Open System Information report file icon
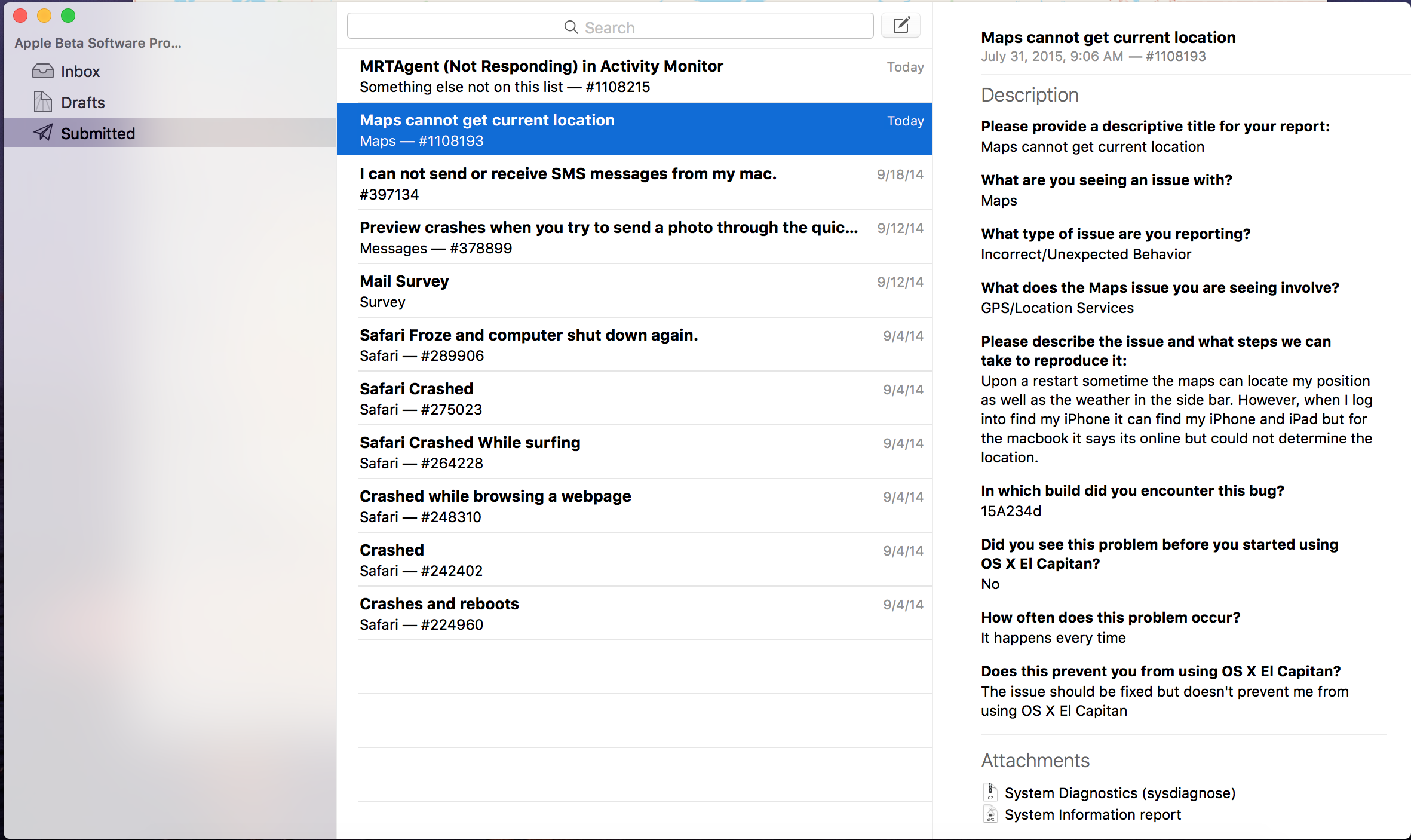Image resolution: width=1411 pixels, height=840 pixels. [x=990, y=814]
